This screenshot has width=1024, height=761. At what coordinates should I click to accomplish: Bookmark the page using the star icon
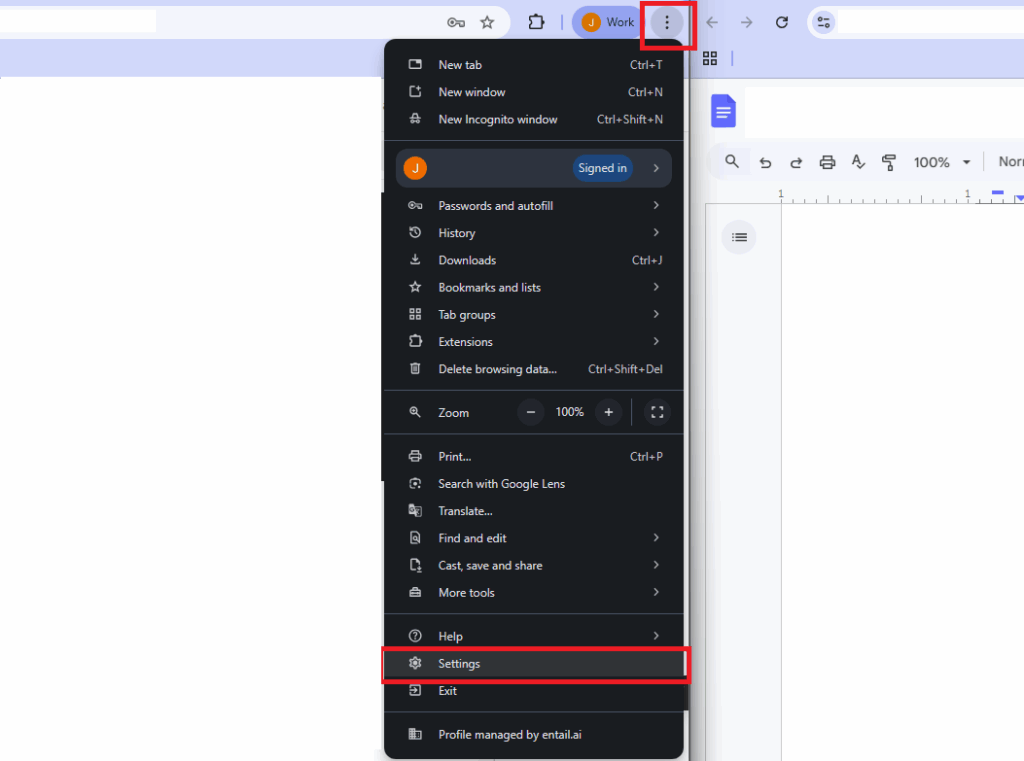[487, 22]
